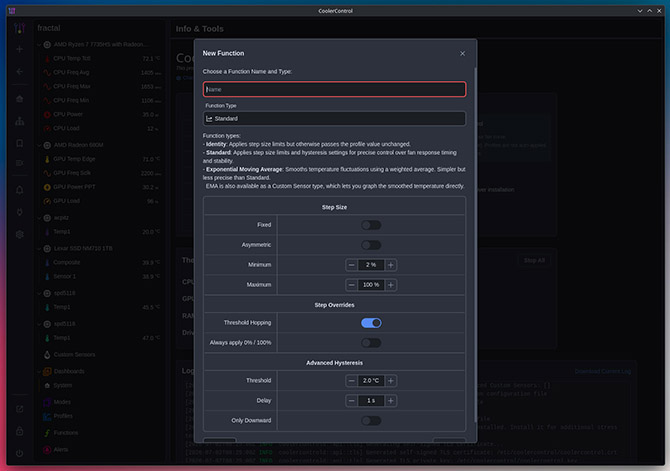
Task: Select GPU Temp Edge sensor row
Action: click(102, 159)
